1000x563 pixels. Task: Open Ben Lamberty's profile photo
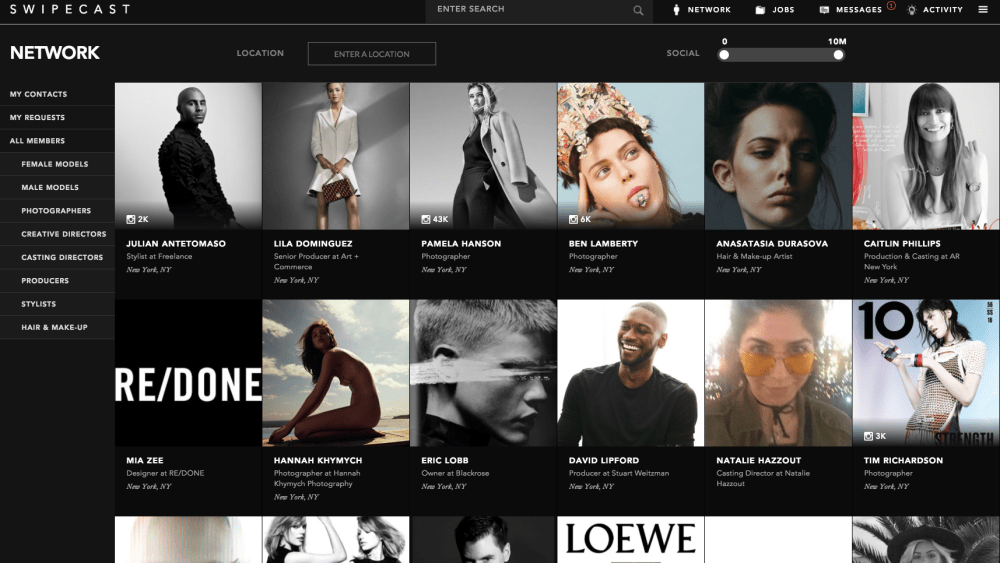tap(631, 156)
